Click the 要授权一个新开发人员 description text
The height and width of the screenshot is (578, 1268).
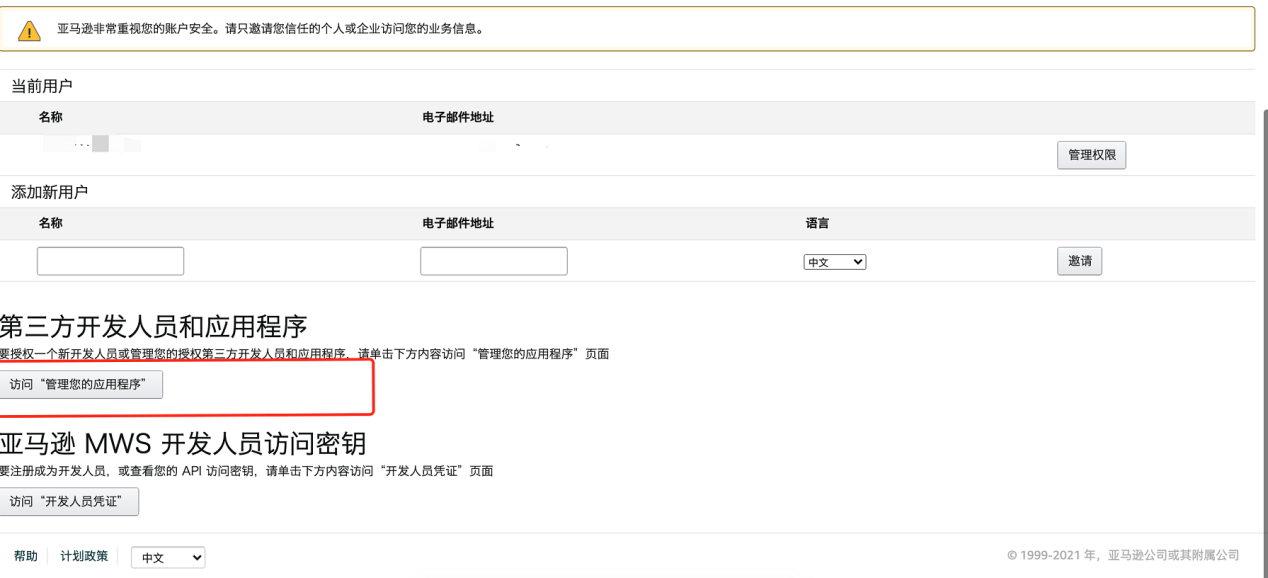point(305,354)
